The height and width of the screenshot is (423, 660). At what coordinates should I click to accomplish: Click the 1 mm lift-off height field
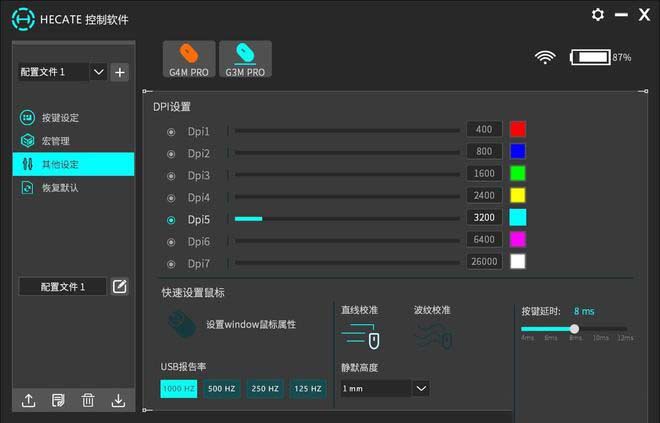point(376,388)
